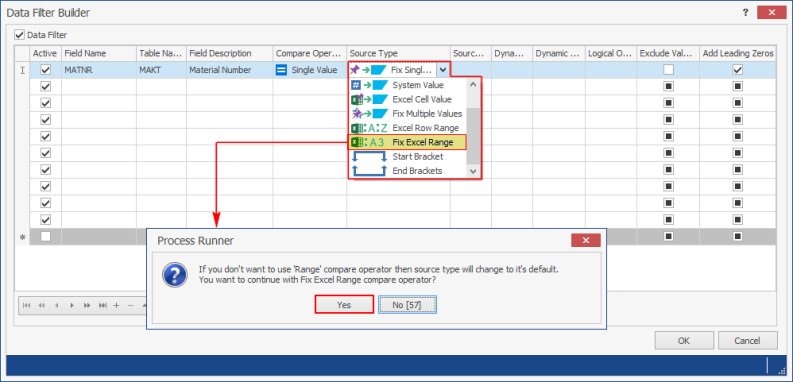Click the No [57] button
Screen dimensions: 793x382
(407, 305)
